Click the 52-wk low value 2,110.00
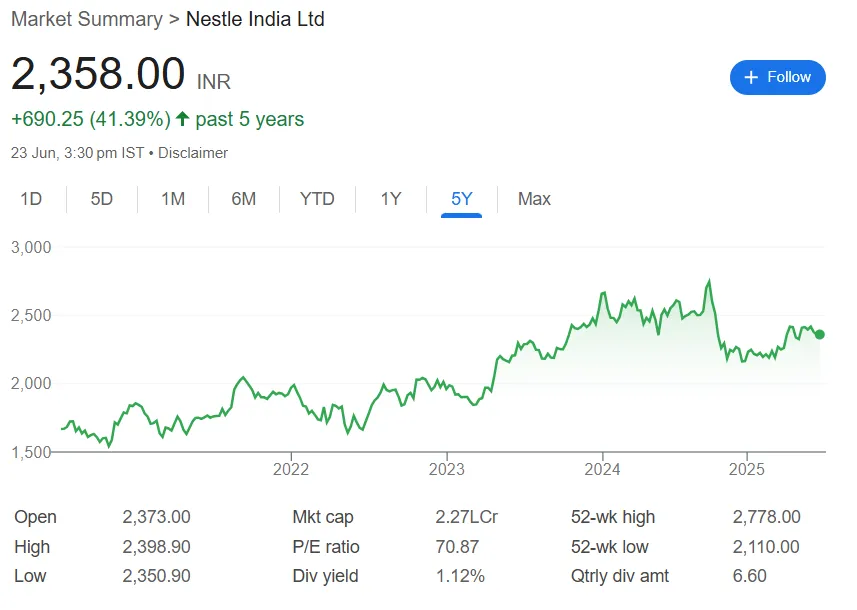The width and height of the screenshot is (857, 610). [x=766, y=547]
